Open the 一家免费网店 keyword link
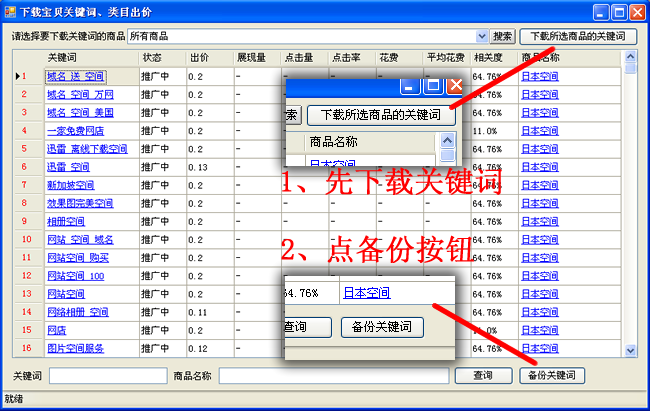Viewport: 650px width, 411px height. point(75,130)
